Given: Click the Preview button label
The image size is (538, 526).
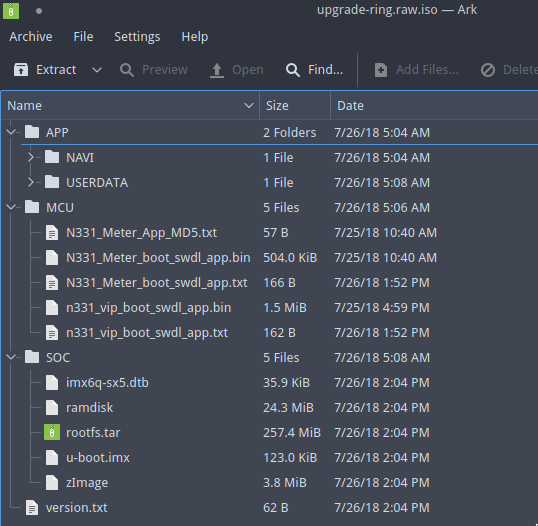Looking at the screenshot, I should coord(165,70).
